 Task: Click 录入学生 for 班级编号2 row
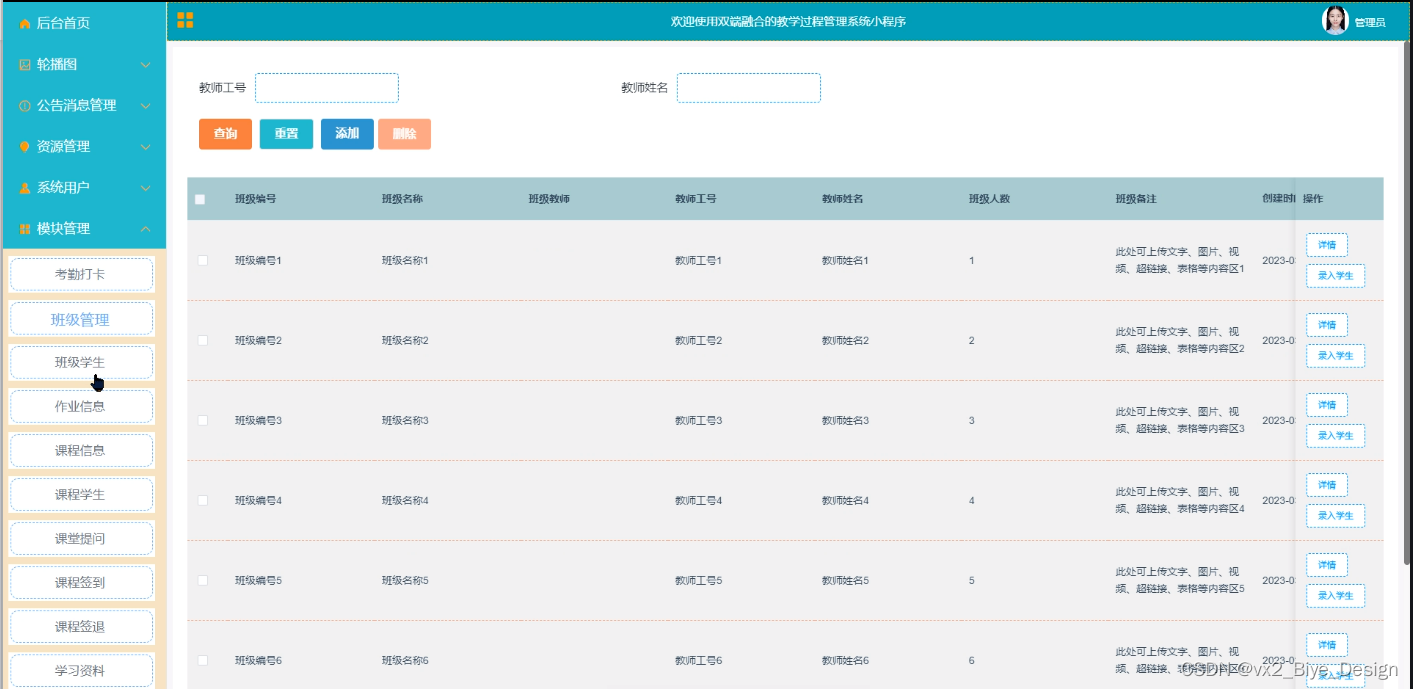(1335, 356)
